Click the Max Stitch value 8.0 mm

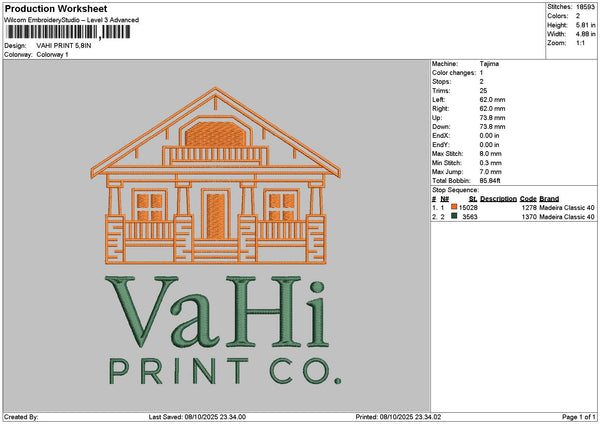(491, 154)
